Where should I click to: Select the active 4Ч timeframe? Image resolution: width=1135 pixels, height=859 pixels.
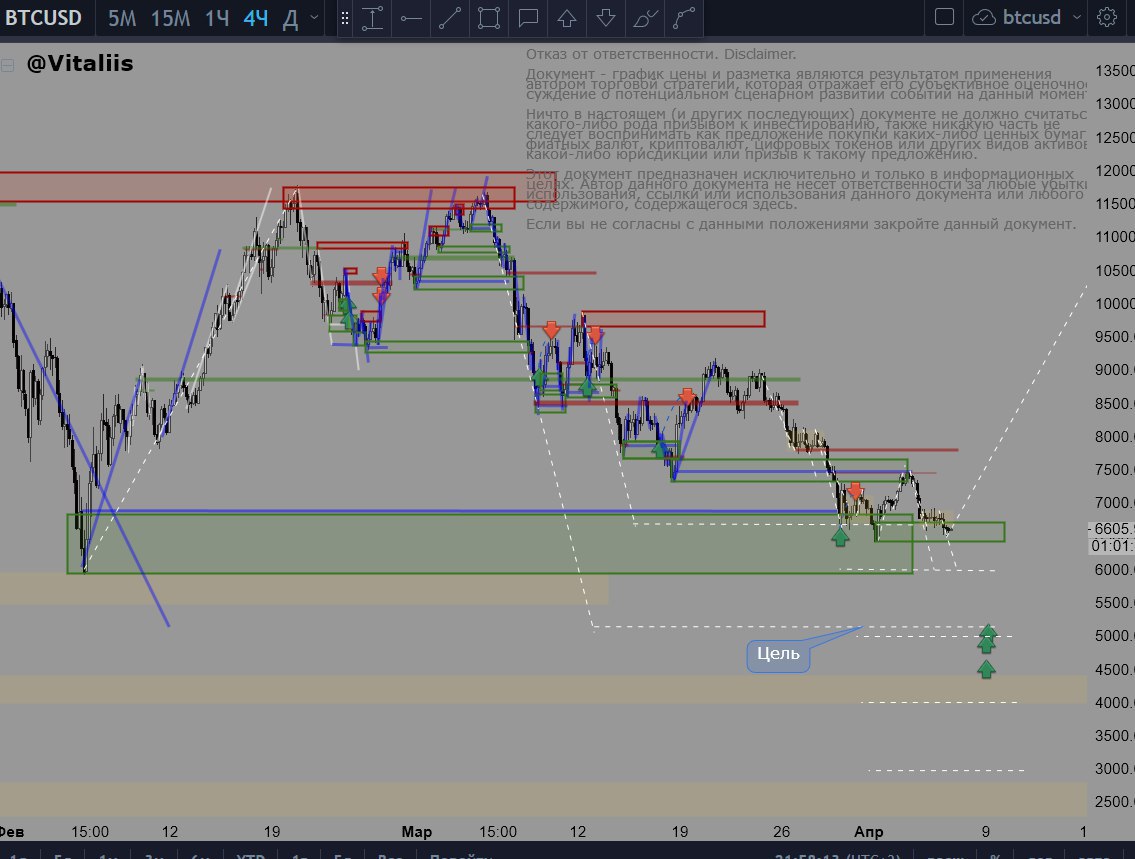click(256, 18)
